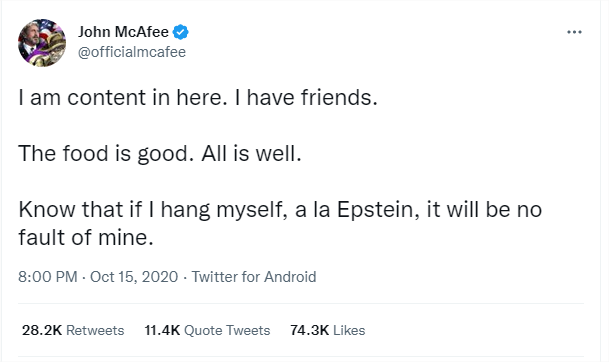The height and width of the screenshot is (362, 609).
Task: View the 74.3K like count
Action: 310,330
